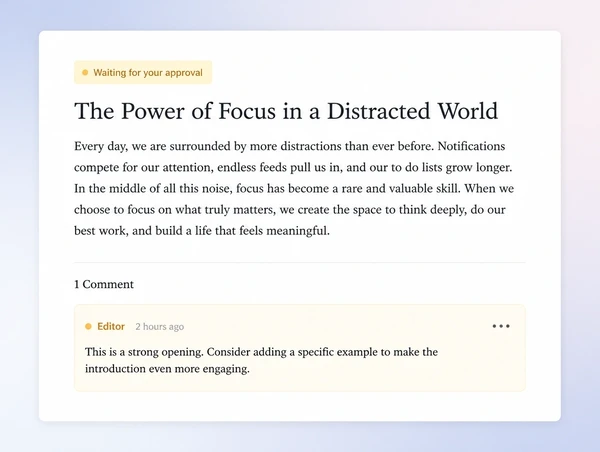Image resolution: width=600 pixels, height=452 pixels.
Task: Click the '1 Comment' heading
Action: click(x=104, y=284)
